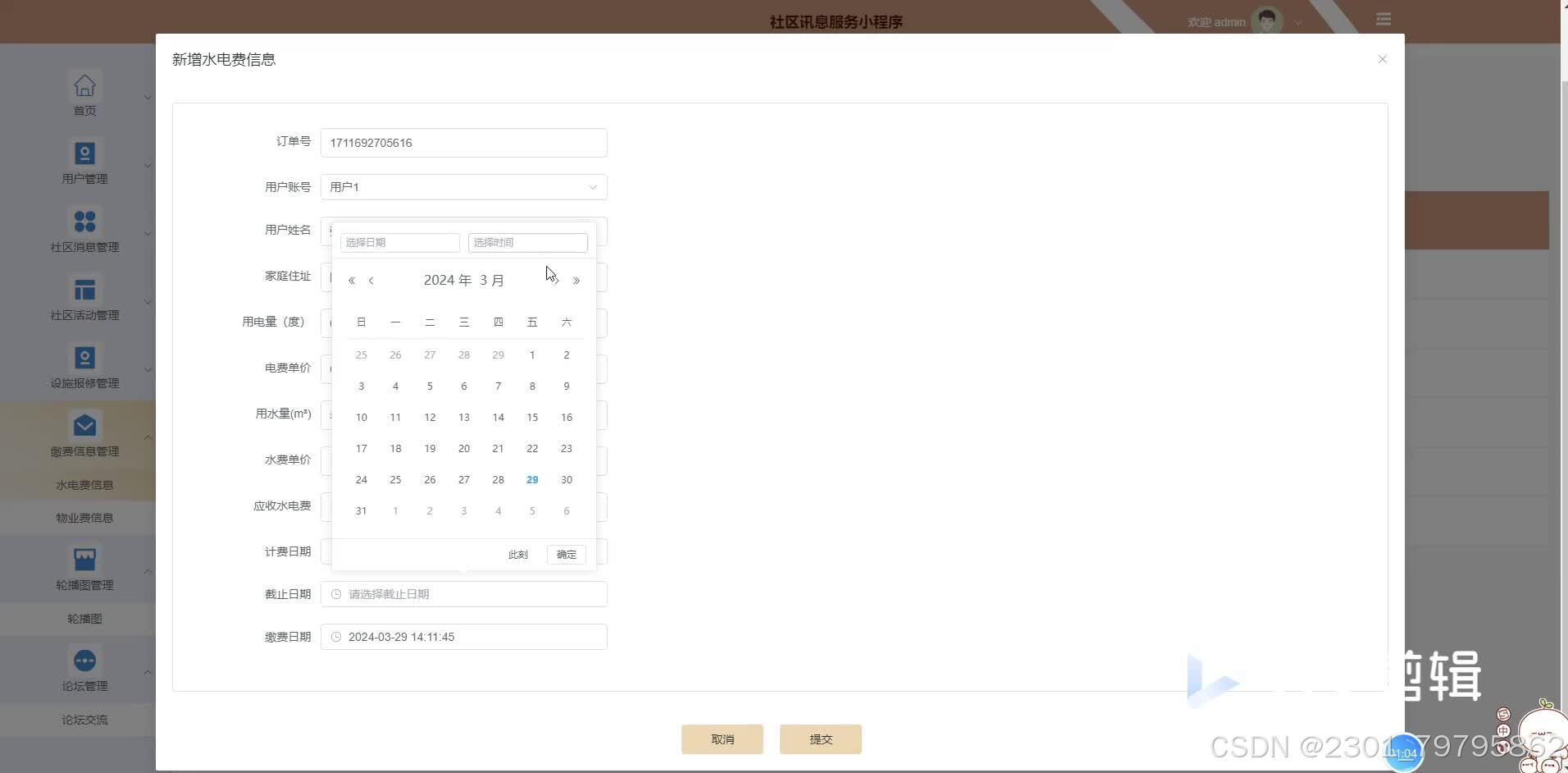1568x773 pixels.
Task: Select day 30 in March calendar
Action: tap(567, 480)
